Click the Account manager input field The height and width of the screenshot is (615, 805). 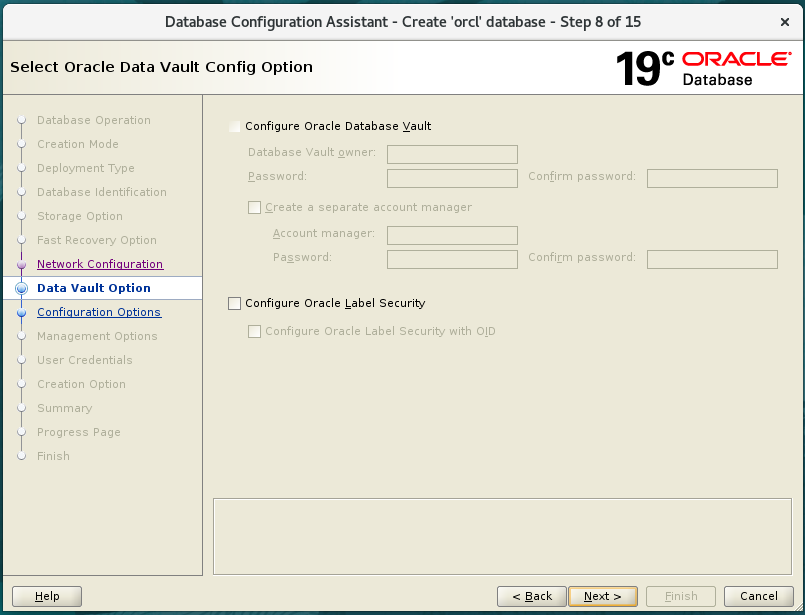click(452, 235)
